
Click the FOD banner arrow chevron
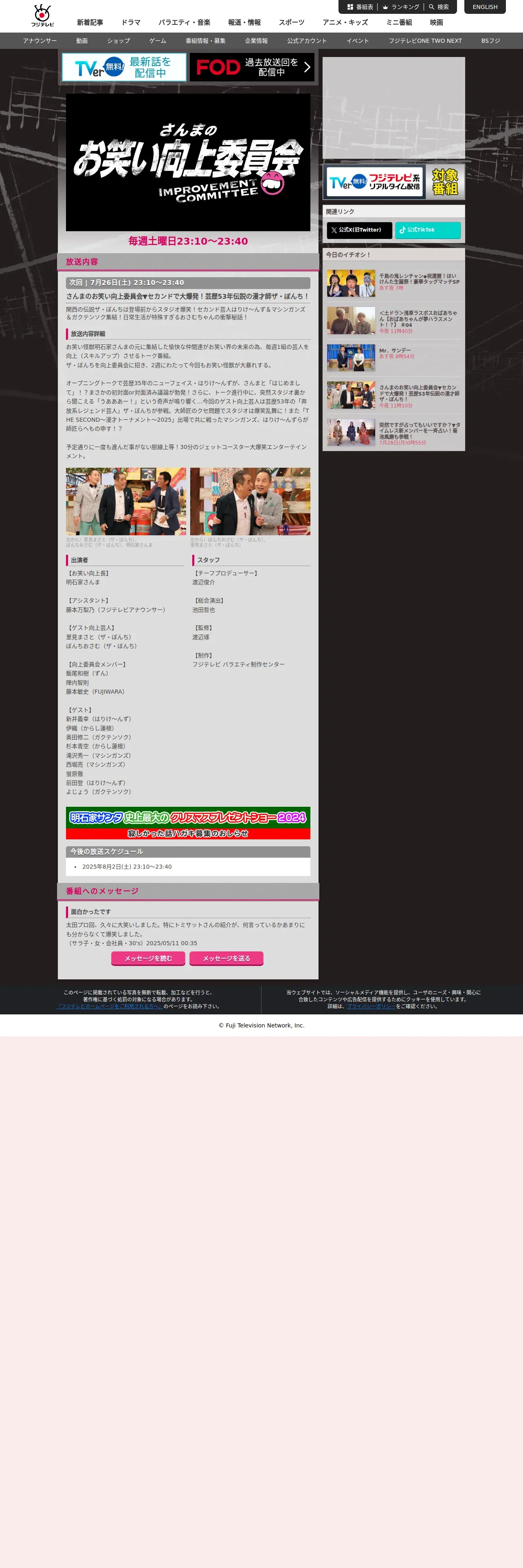pos(307,67)
